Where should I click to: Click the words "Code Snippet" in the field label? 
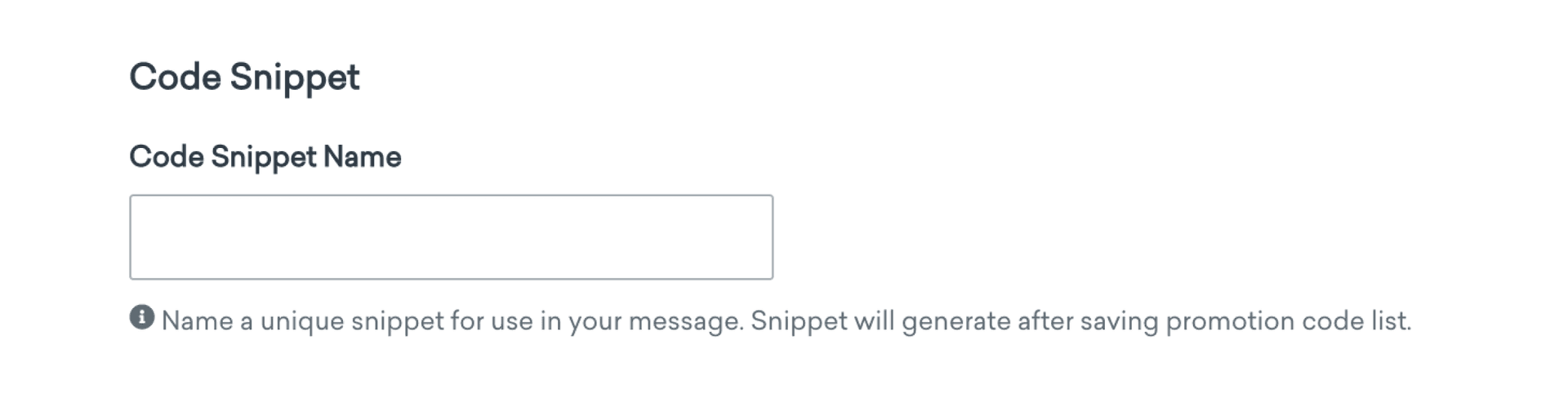[222, 157]
